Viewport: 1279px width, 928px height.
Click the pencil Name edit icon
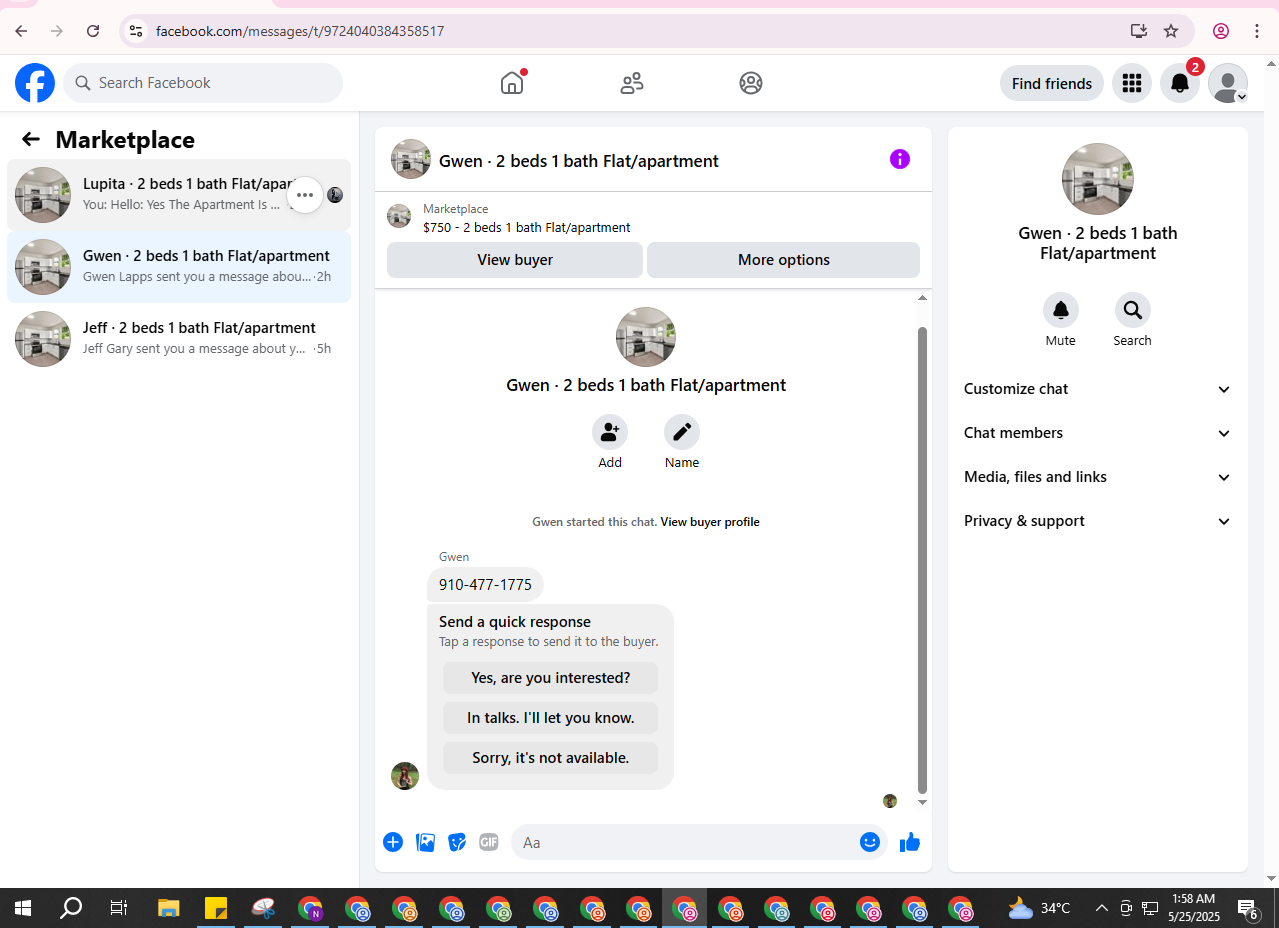(x=682, y=432)
